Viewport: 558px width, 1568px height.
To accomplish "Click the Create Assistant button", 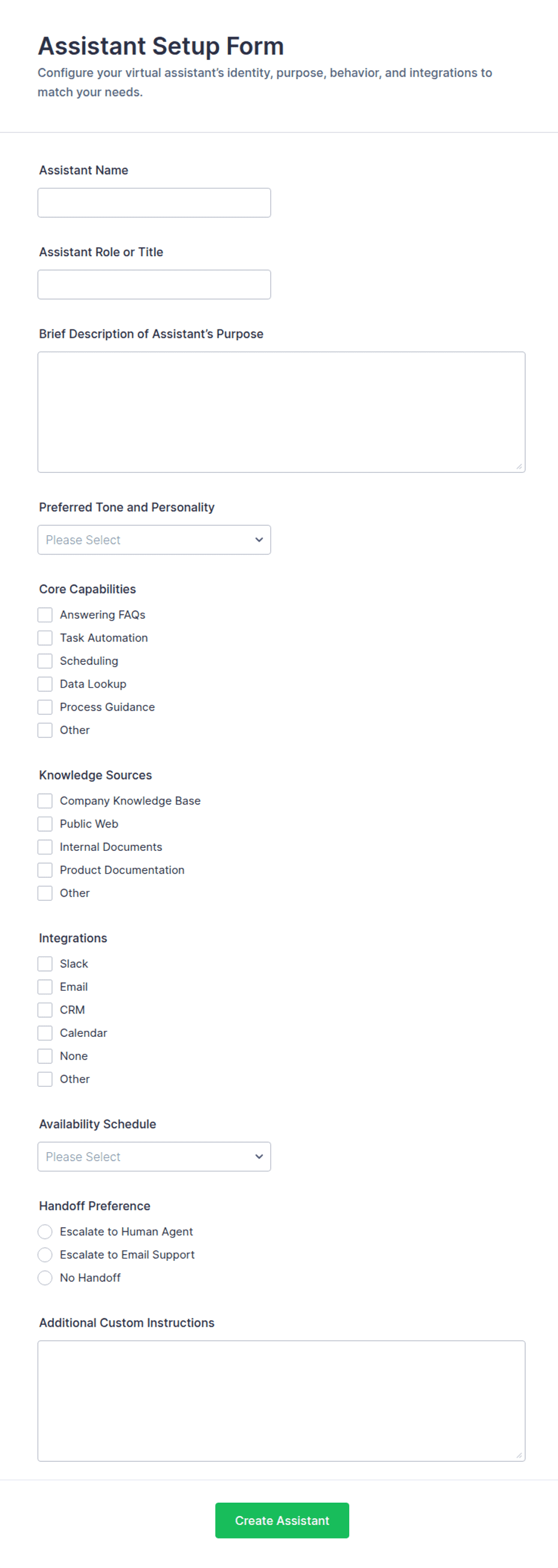I will [x=282, y=1521].
